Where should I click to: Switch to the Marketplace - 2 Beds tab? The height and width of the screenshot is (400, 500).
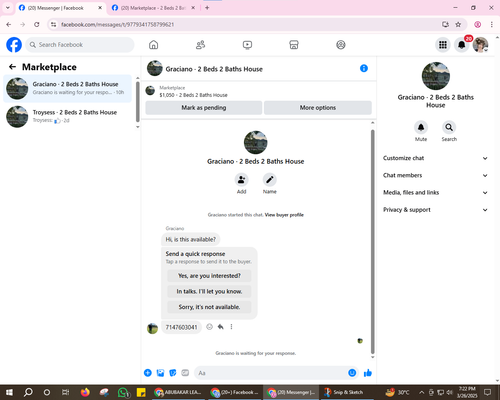153,8
